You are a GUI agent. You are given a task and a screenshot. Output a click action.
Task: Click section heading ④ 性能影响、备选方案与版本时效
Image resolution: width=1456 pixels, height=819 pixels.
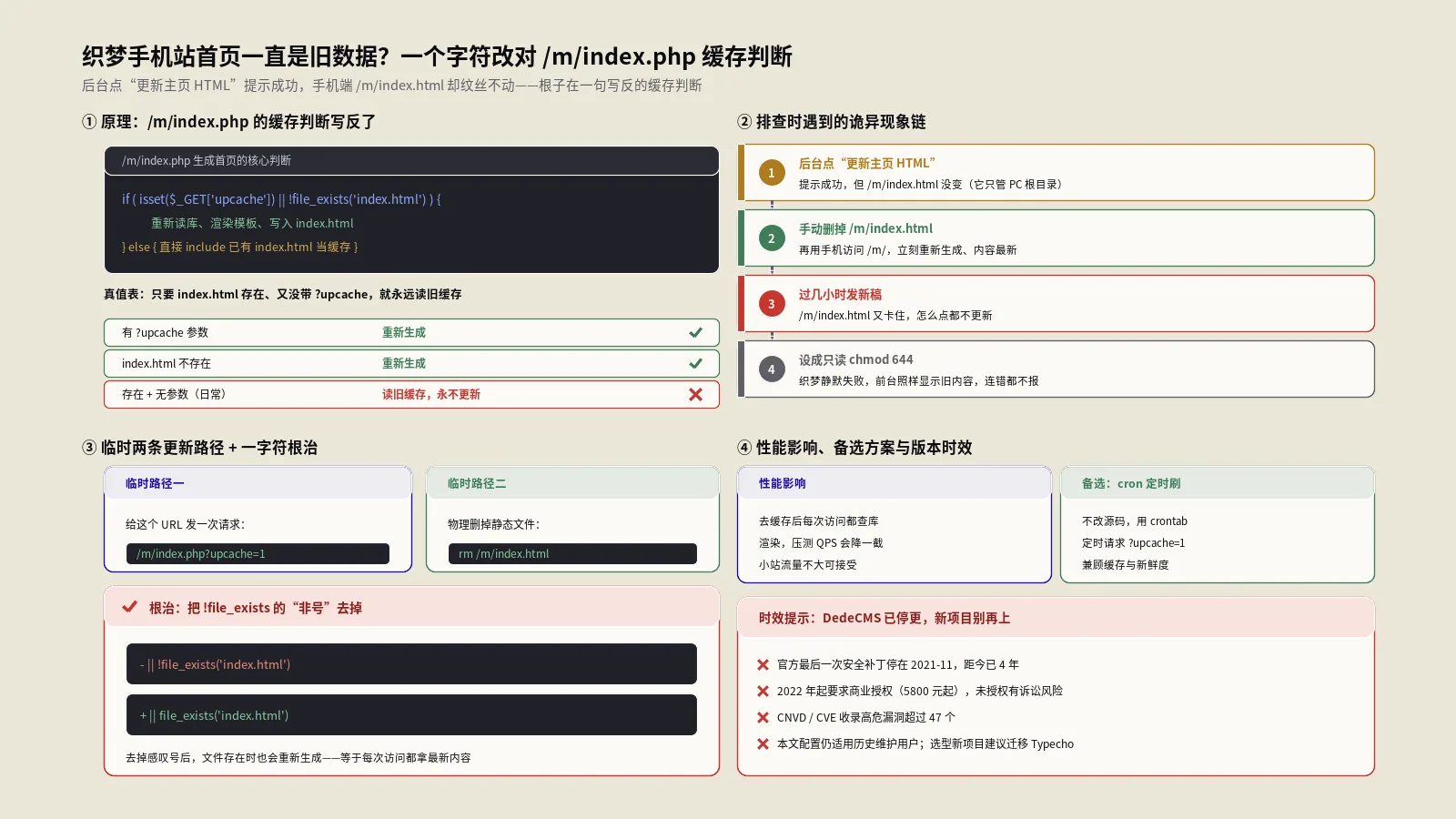point(854,448)
